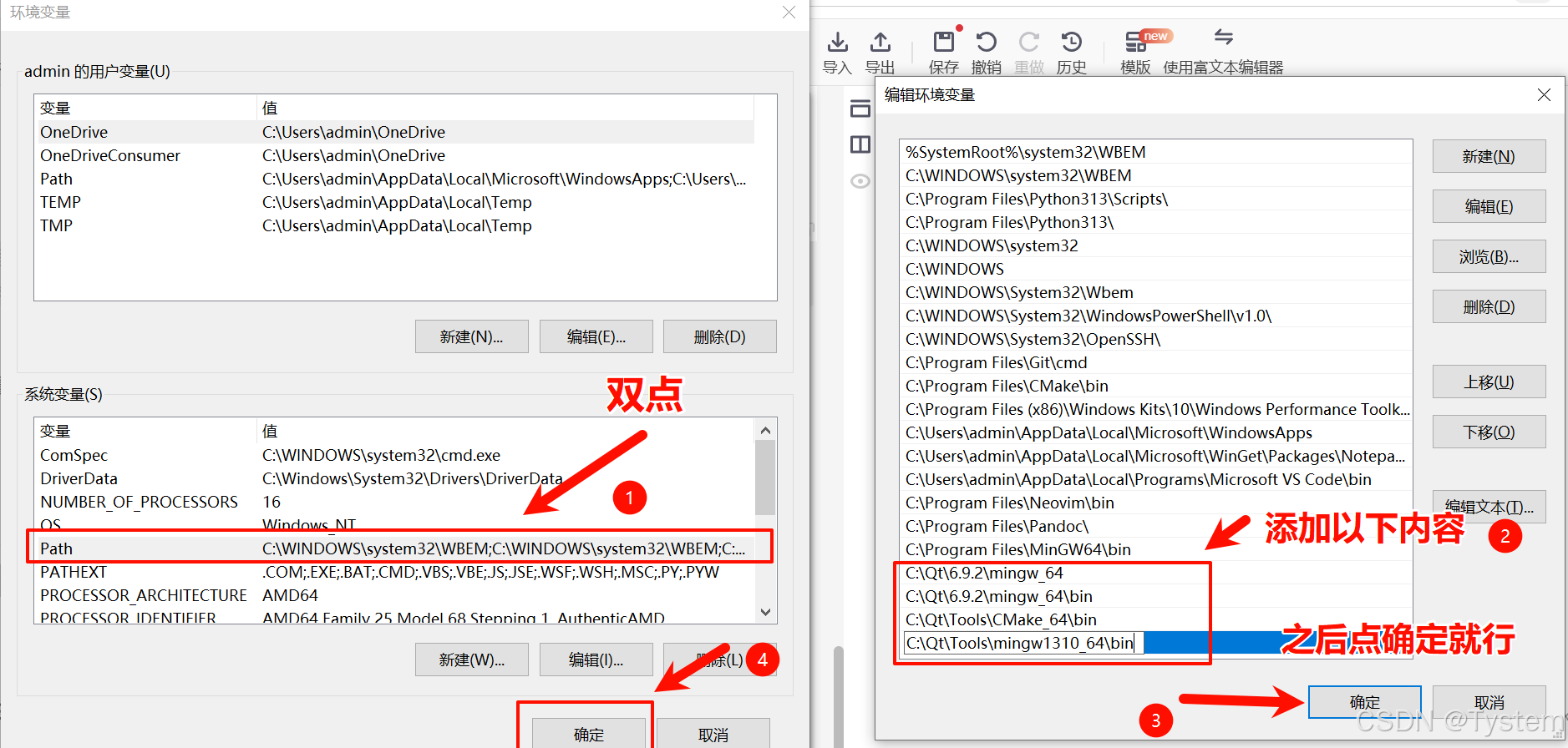Confirm with 确定 in 编辑环境变量 dialog
Screen dimensions: 1568x748
1364,702
